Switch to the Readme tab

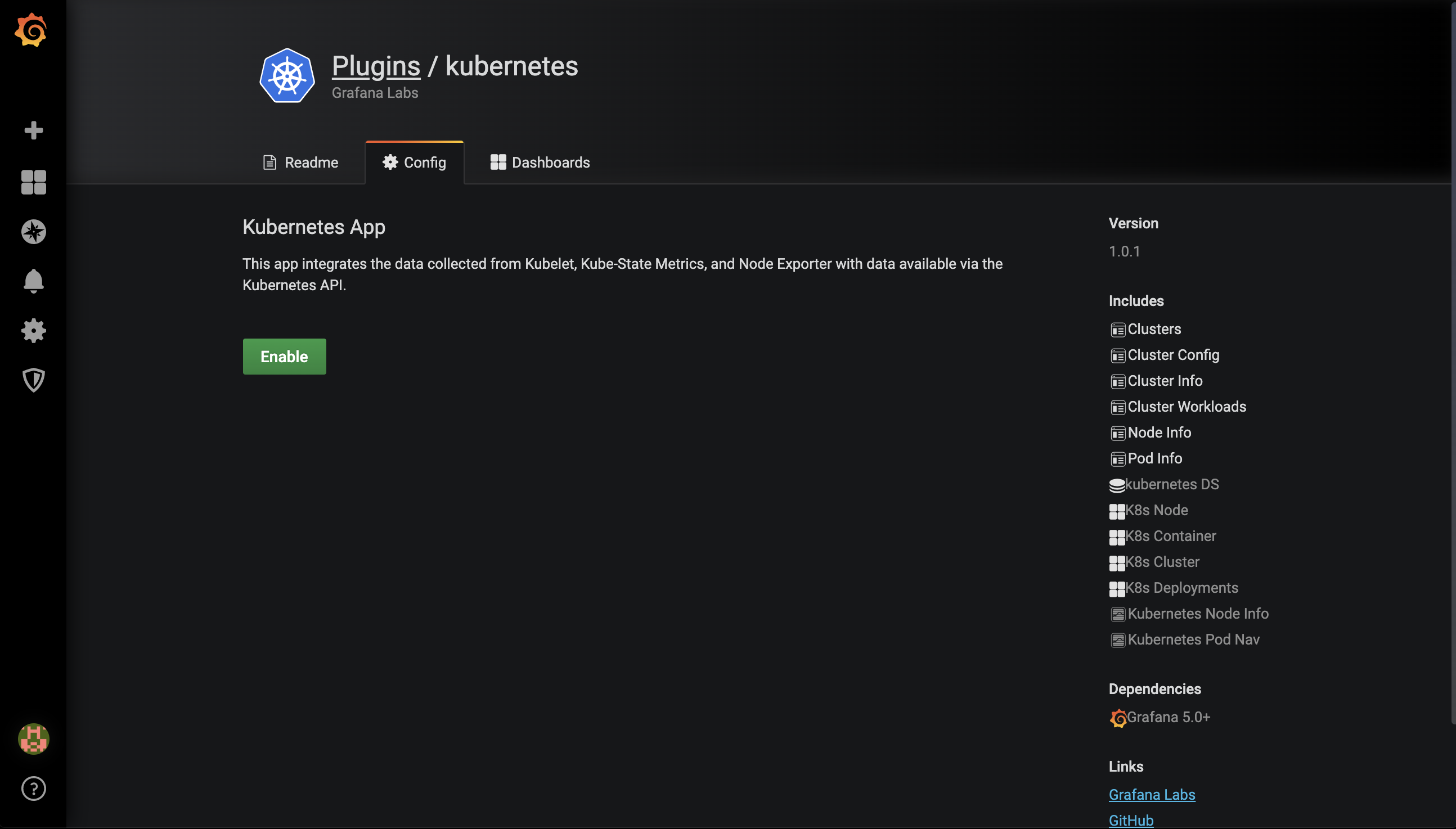click(x=300, y=163)
